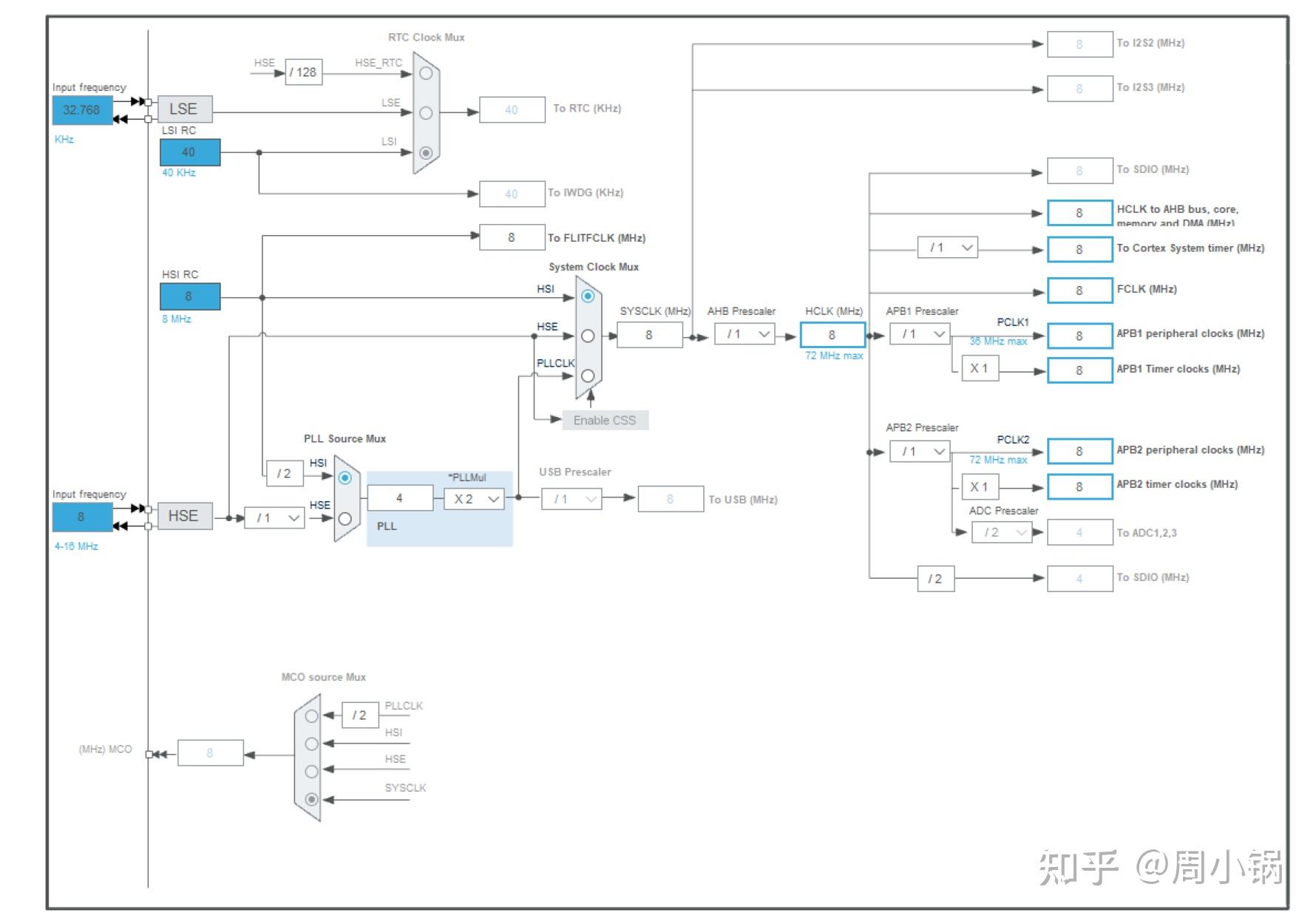1316x921 pixels.
Task: Expand the APB1 Prescaler dropdown
Action: [920, 334]
